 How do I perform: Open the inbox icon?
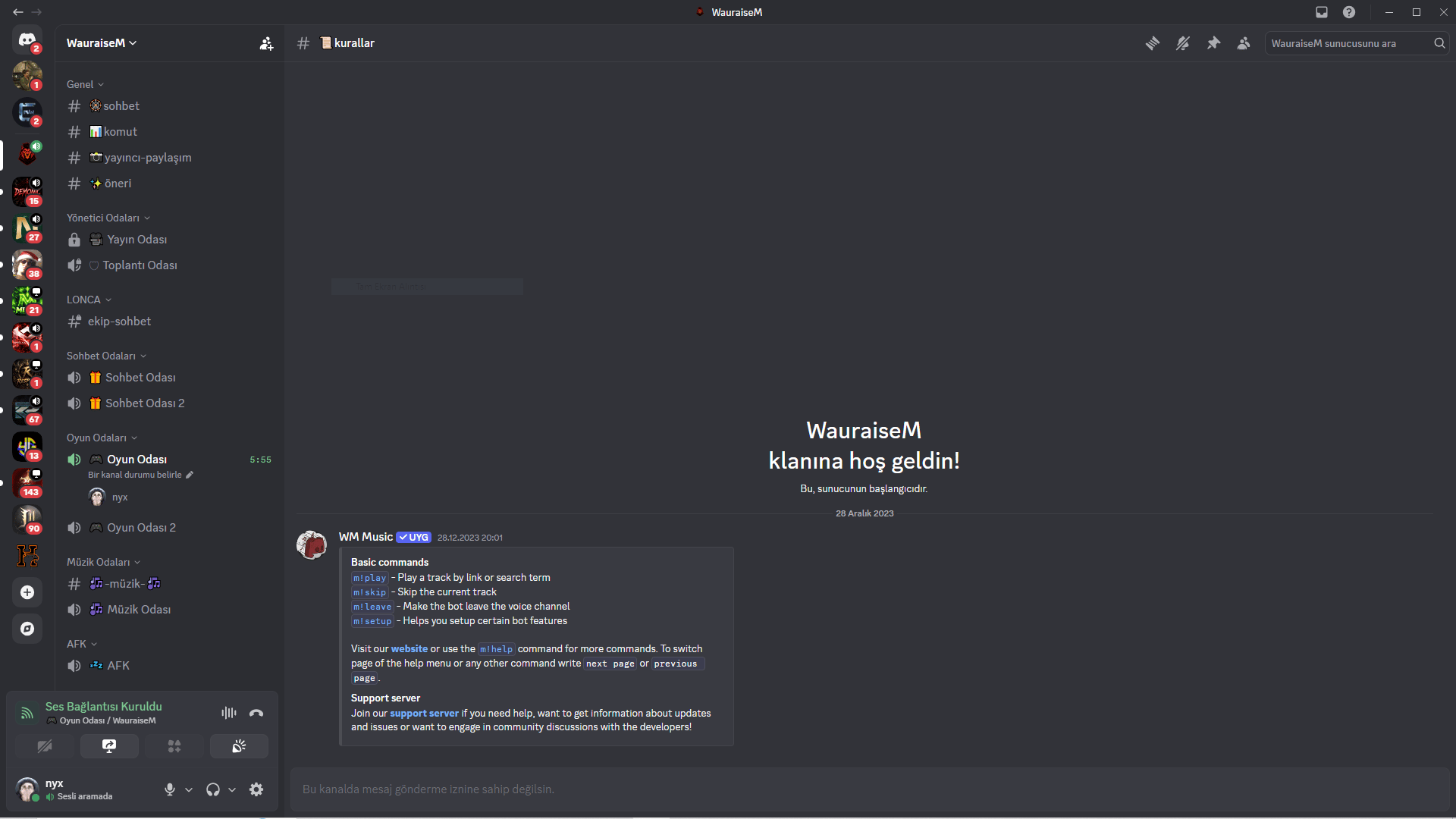coord(1322,12)
